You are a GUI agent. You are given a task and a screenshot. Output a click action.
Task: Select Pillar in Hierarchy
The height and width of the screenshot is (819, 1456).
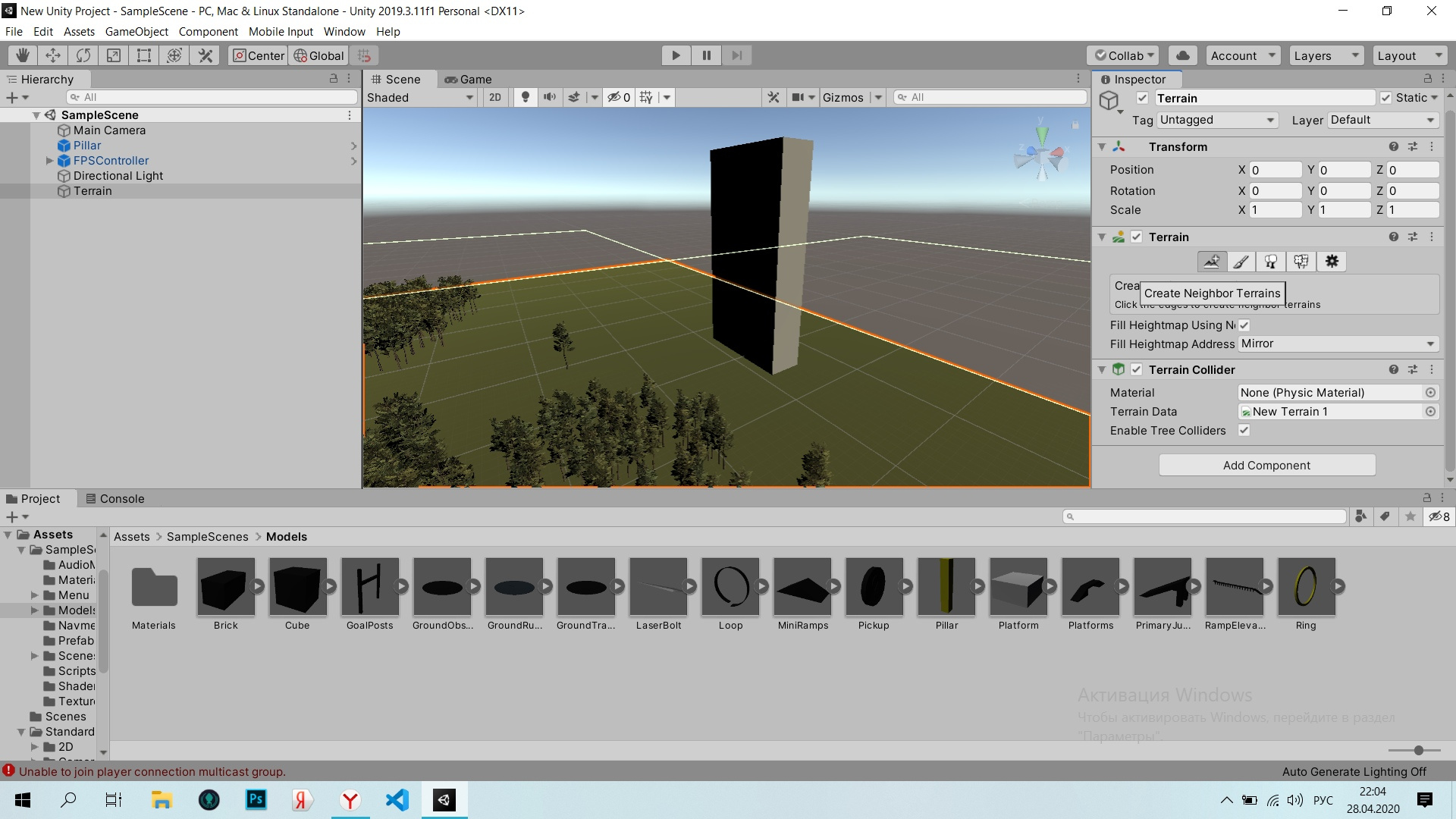click(87, 146)
